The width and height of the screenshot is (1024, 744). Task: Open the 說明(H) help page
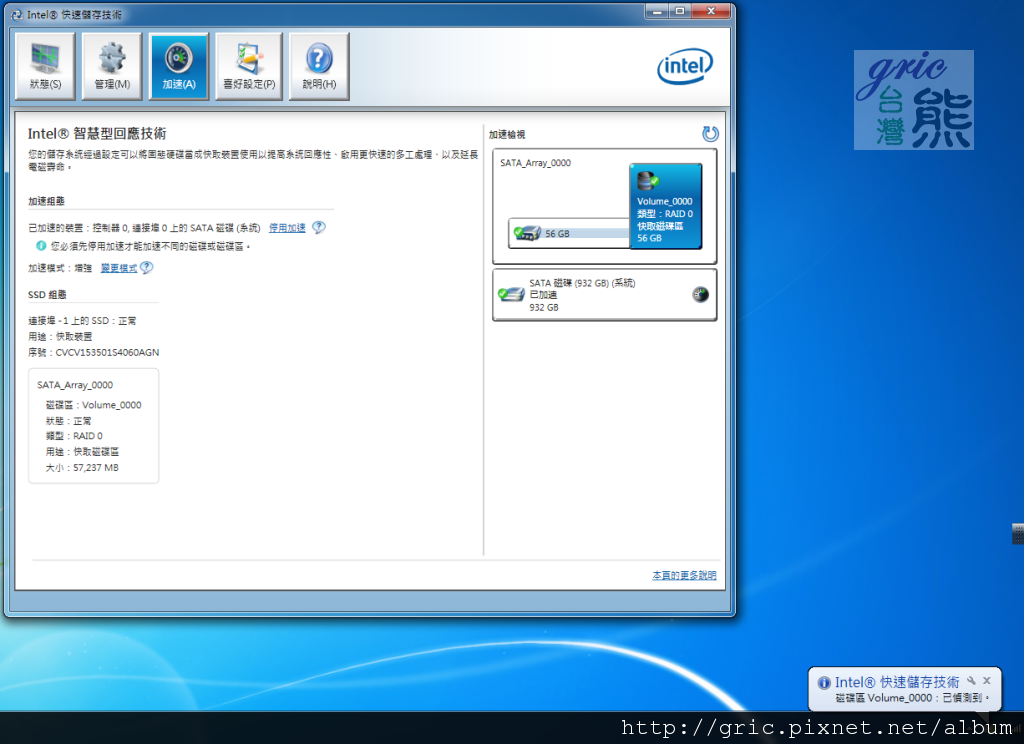point(319,67)
